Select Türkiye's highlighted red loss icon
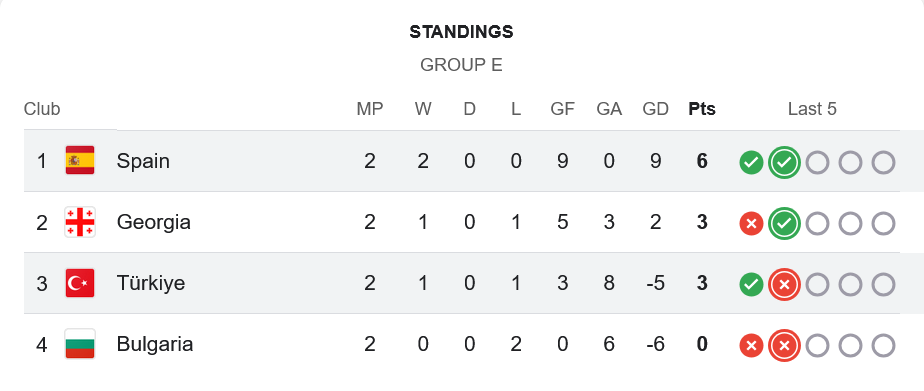This screenshot has width=924, height=391. pyautogui.click(x=784, y=285)
